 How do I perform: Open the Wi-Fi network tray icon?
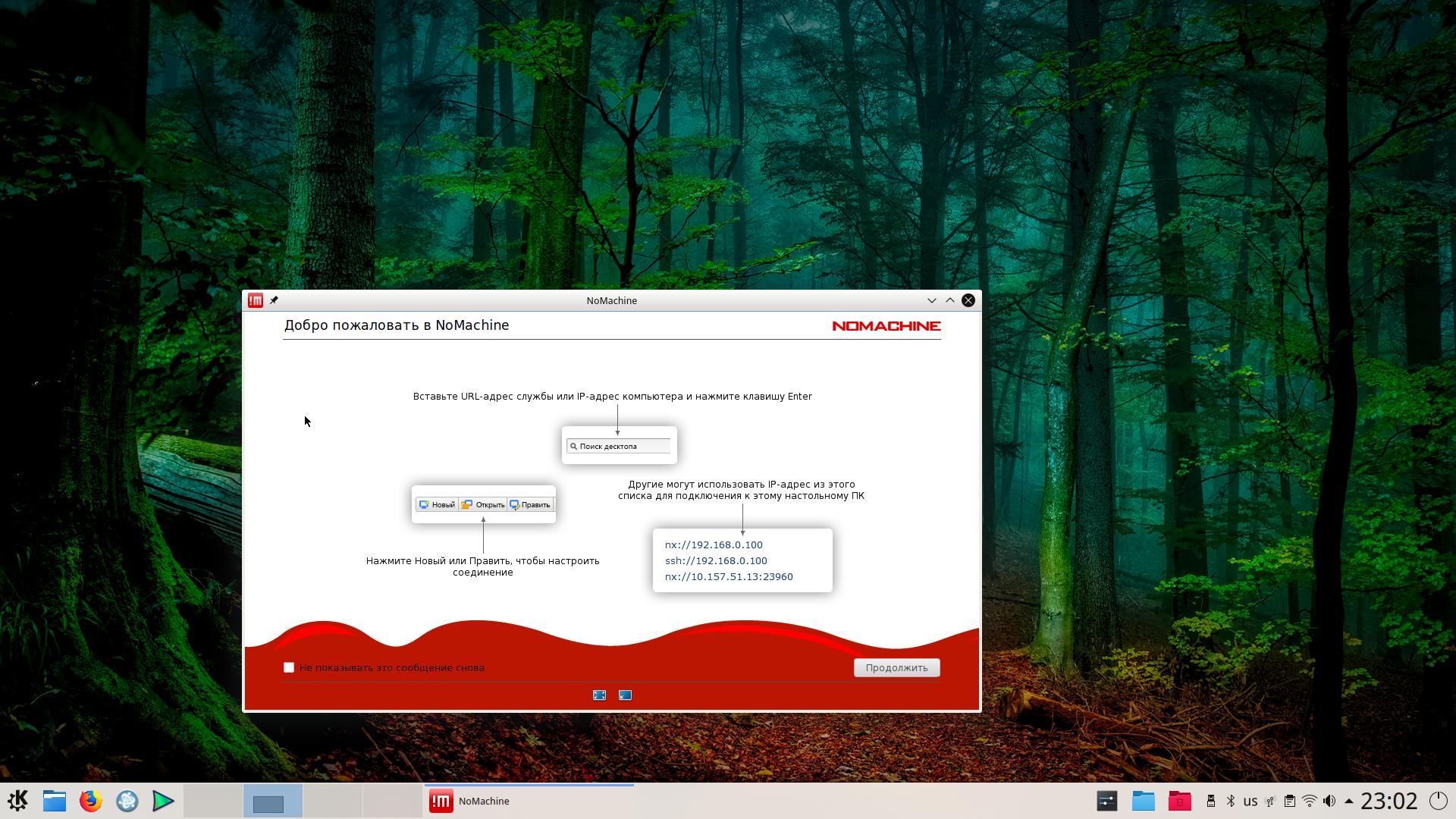[x=1309, y=801]
